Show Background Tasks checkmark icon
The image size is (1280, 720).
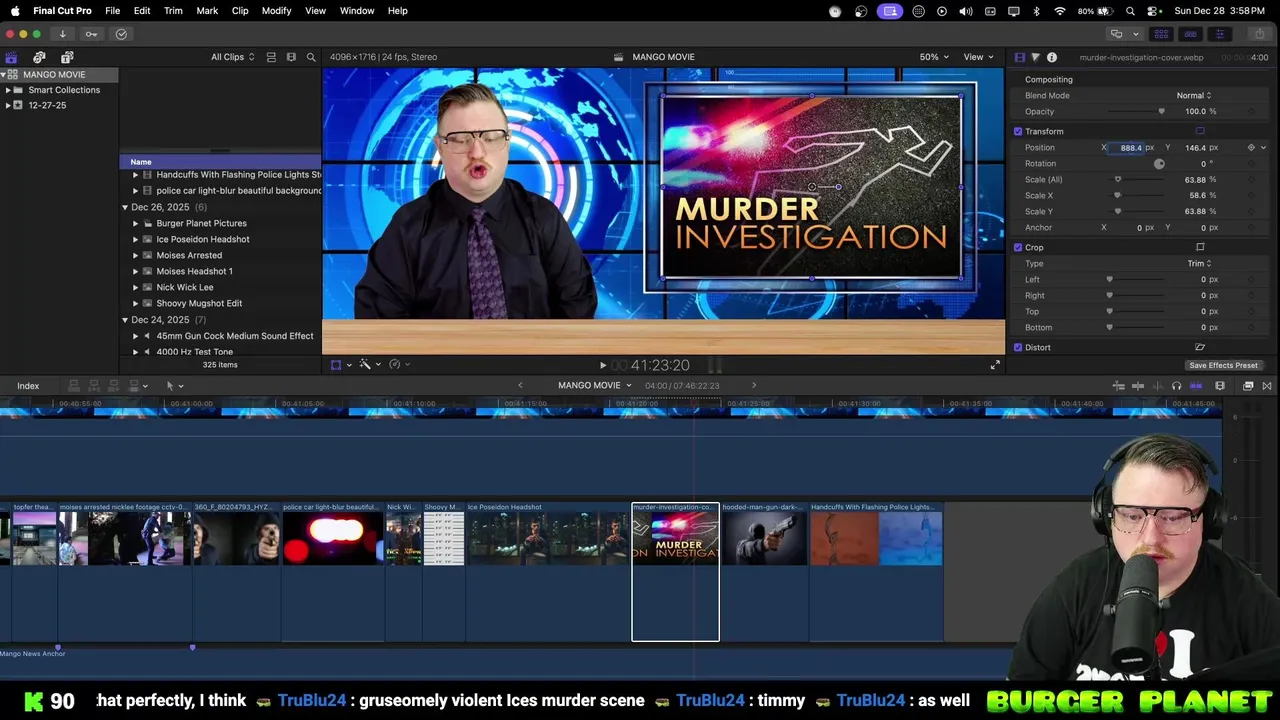pos(121,34)
